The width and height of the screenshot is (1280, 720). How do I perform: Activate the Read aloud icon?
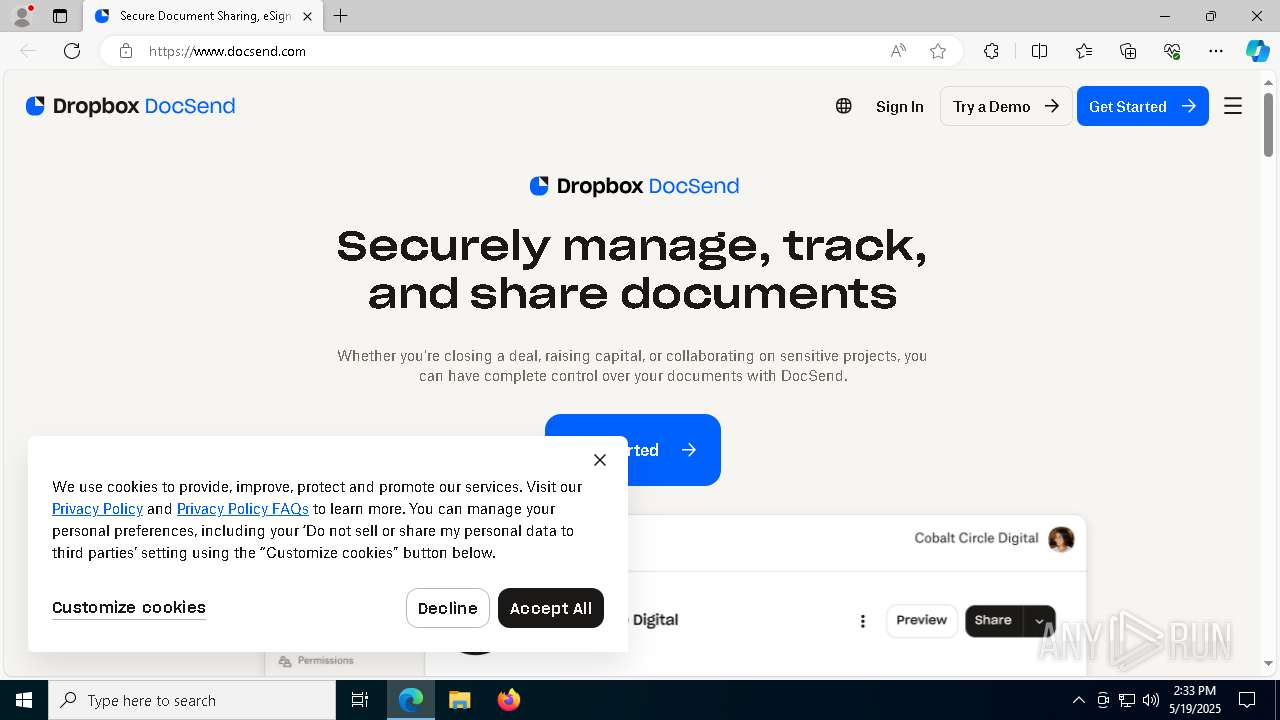click(x=898, y=51)
